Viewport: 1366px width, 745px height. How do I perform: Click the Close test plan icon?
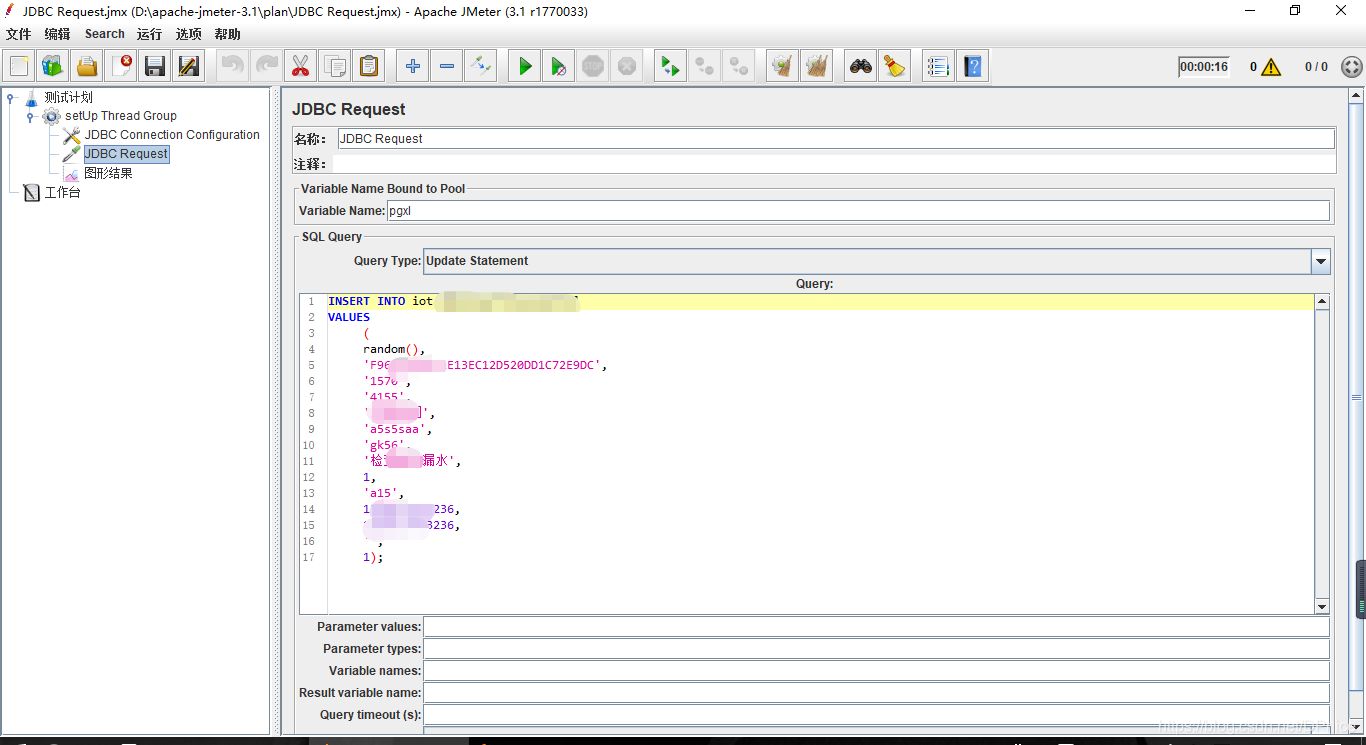121,67
